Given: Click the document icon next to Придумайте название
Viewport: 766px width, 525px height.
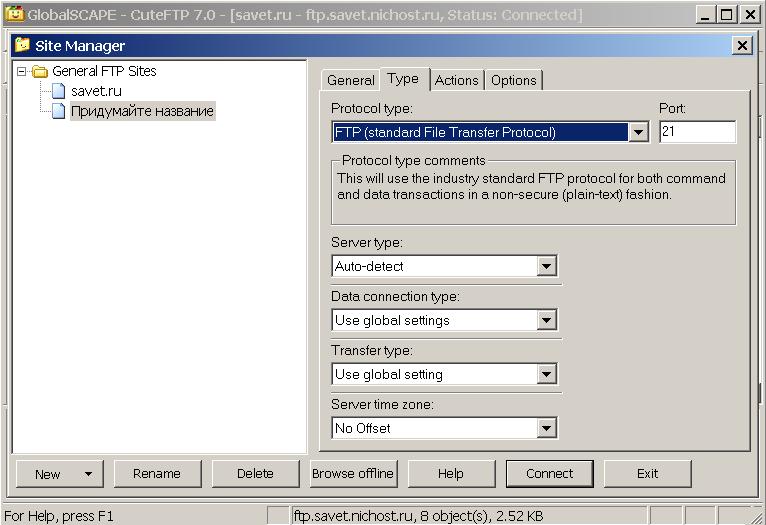Looking at the screenshot, I should coord(58,111).
